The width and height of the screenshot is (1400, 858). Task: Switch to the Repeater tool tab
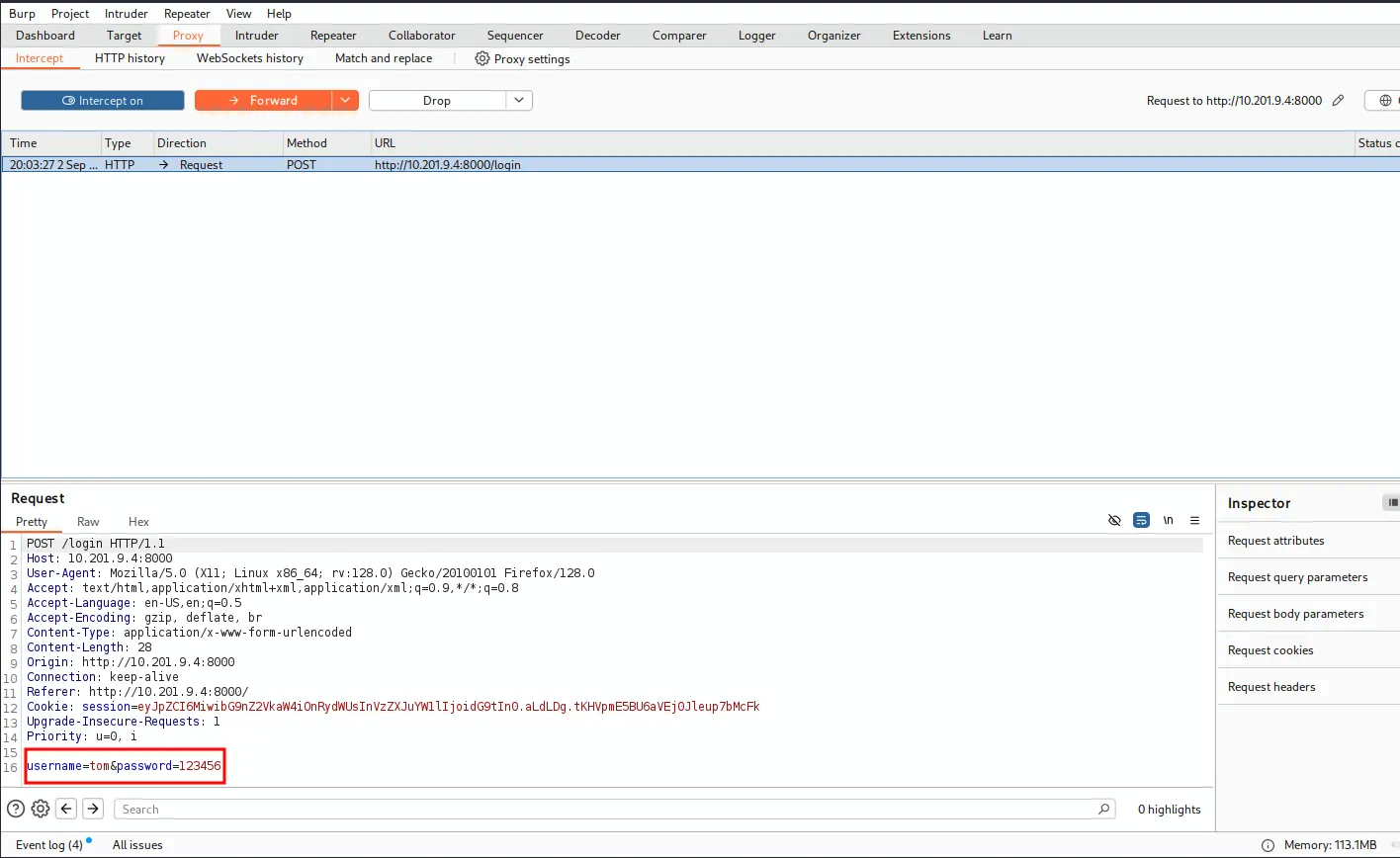pyautogui.click(x=333, y=35)
